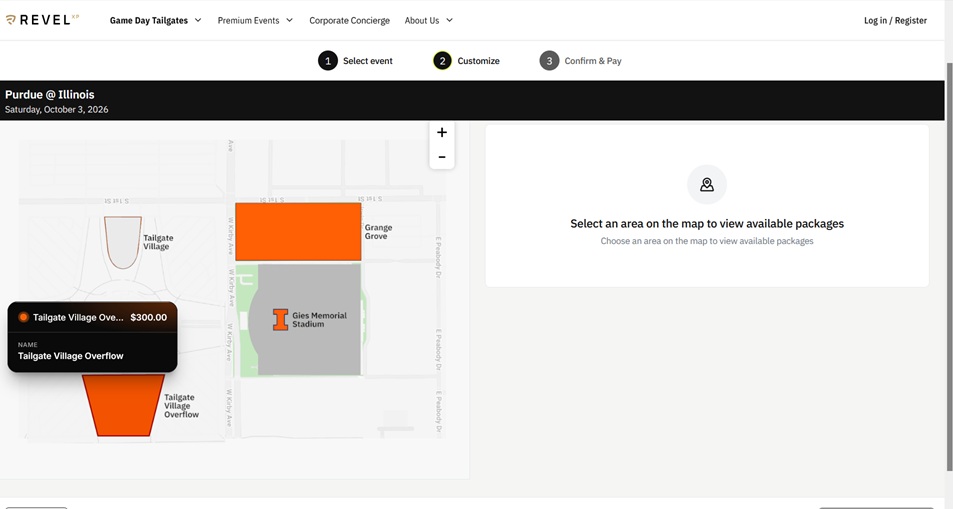This screenshot has height=509, width=953.
Task: Open Corporate Concierge page
Action: [x=349, y=20]
